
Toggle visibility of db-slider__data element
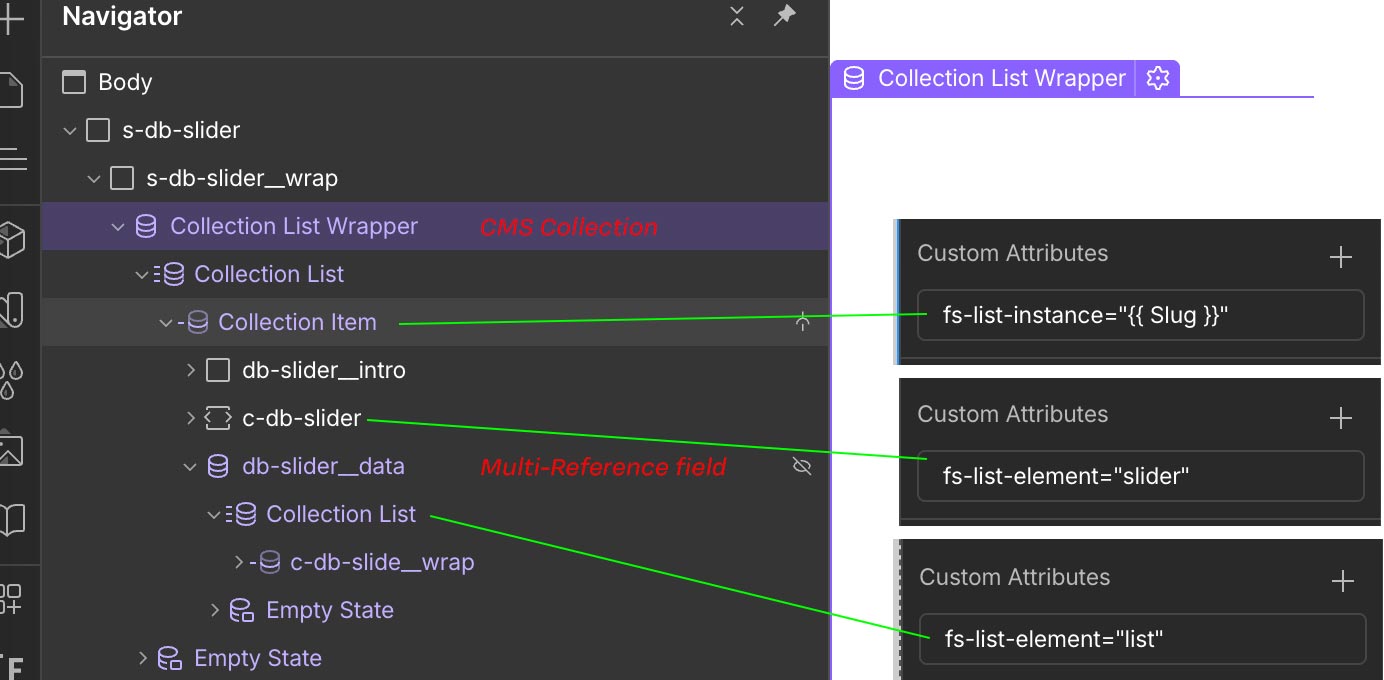pyautogui.click(x=801, y=467)
